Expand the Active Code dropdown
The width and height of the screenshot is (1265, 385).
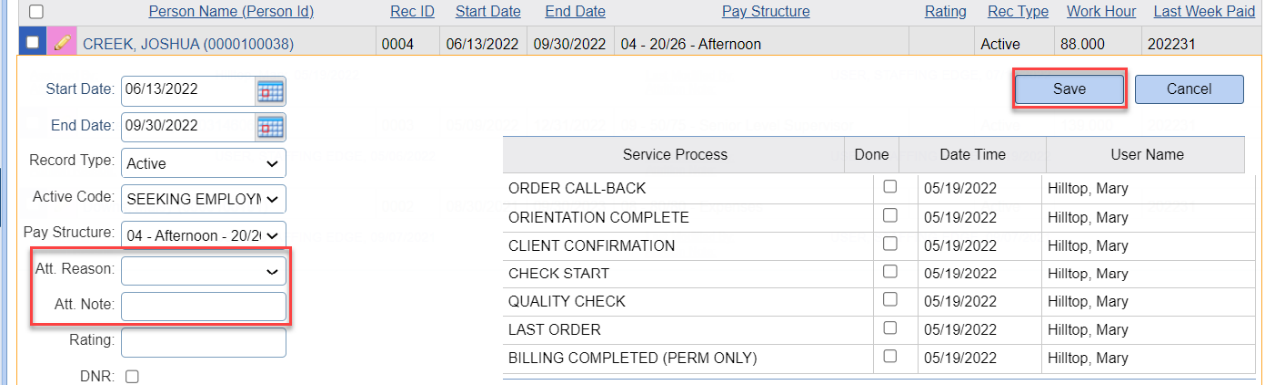[x=204, y=199]
